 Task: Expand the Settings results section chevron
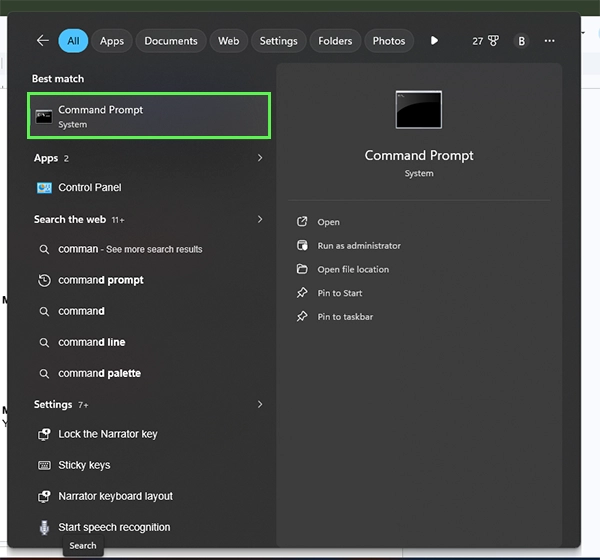coord(260,404)
